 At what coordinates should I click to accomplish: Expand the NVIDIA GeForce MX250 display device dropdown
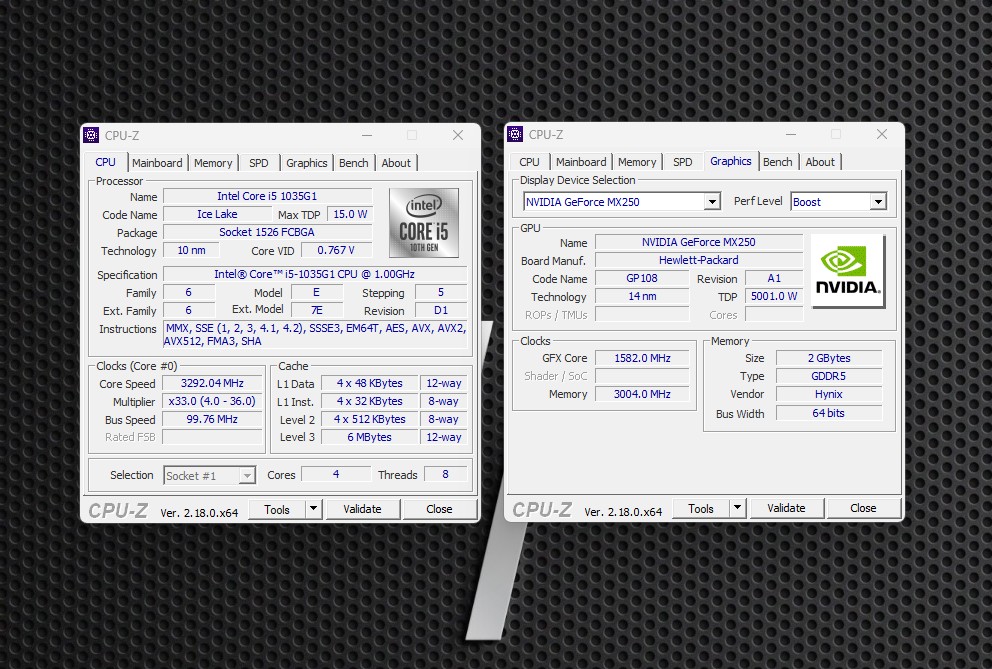(712, 202)
